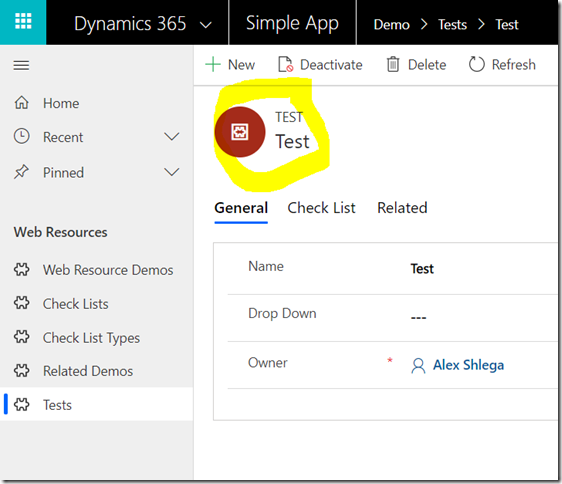Expand the Recent section chevron

pos(171,137)
